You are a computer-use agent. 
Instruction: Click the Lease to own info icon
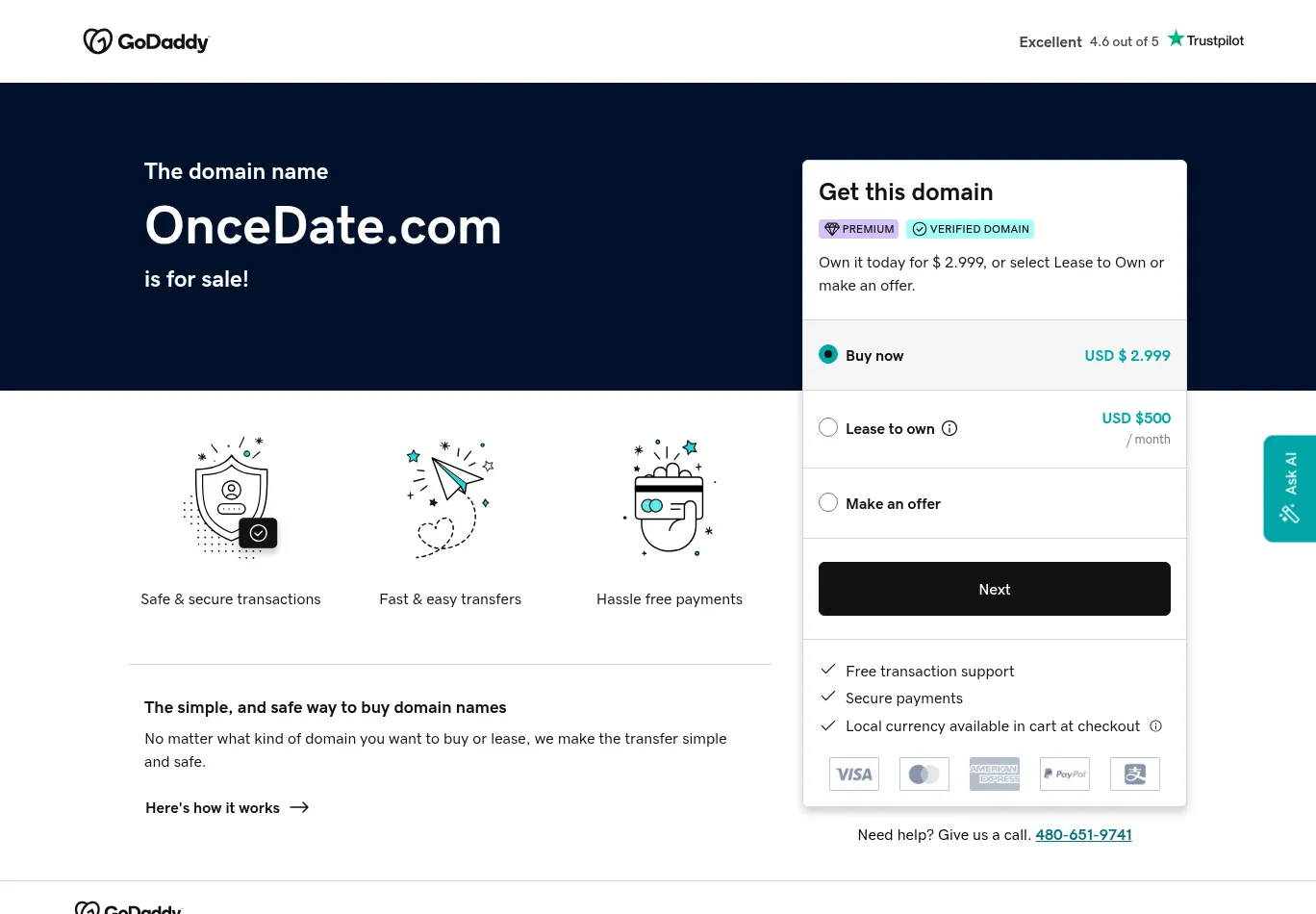click(x=949, y=428)
